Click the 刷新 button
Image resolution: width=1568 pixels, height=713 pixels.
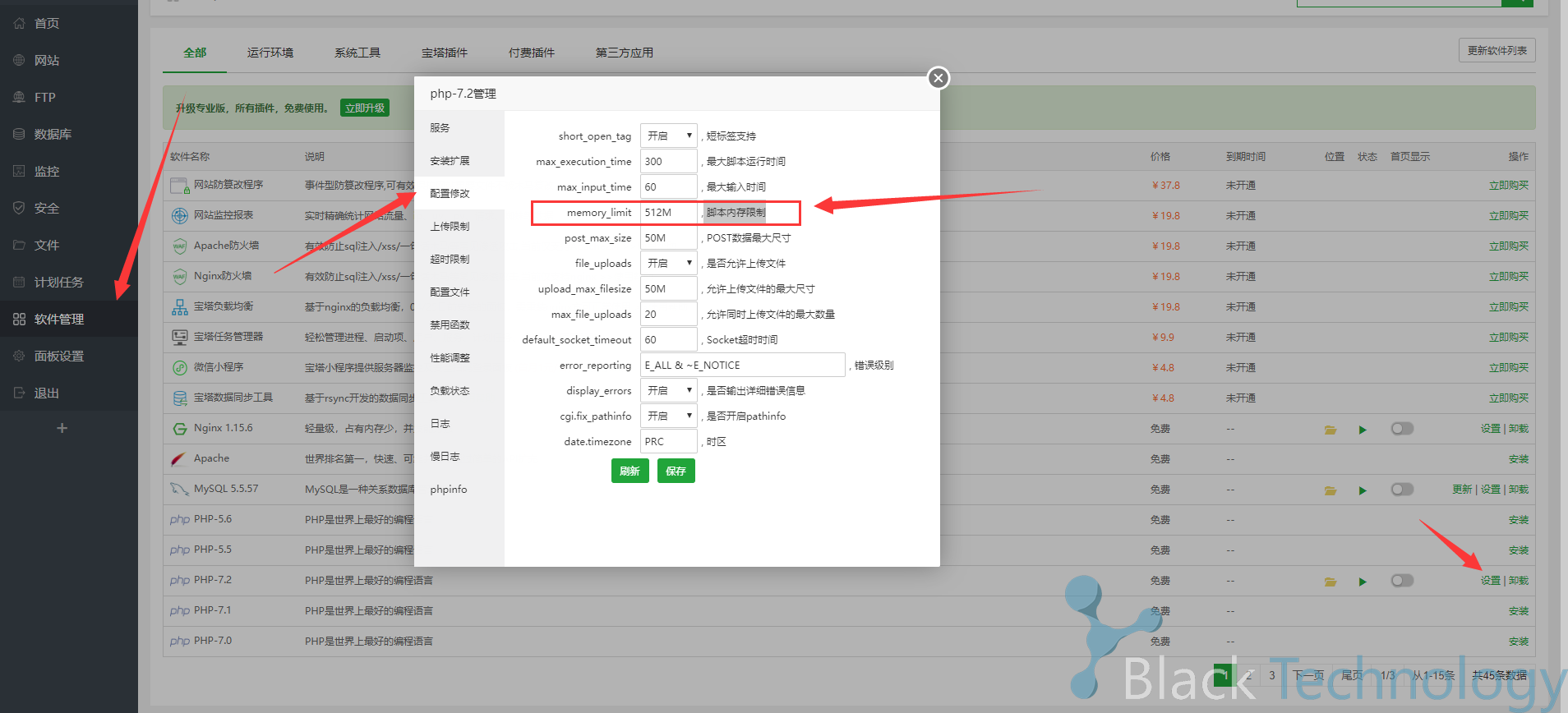[x=630, y=471]
